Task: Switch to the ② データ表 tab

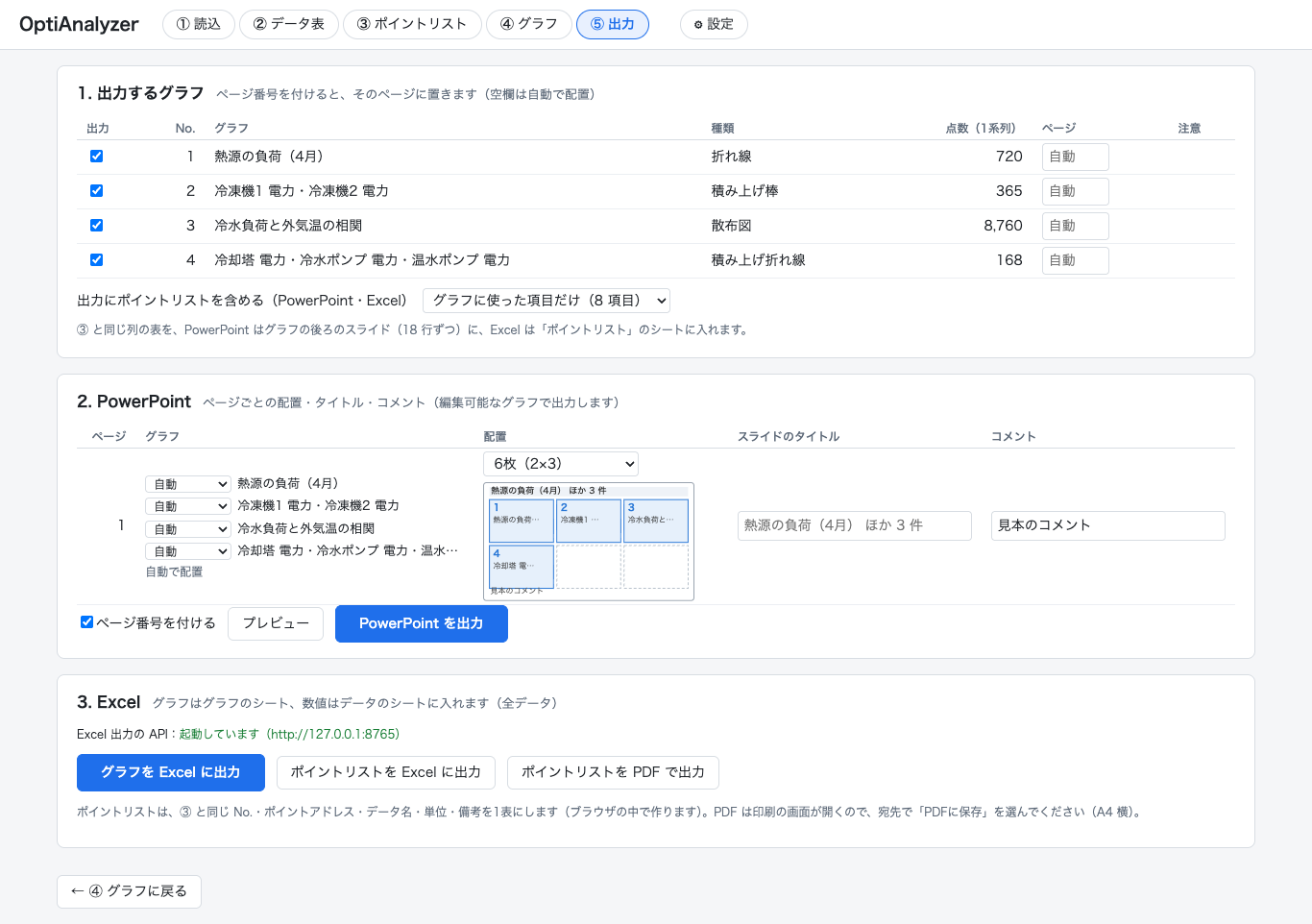Action: click(289, 24)
